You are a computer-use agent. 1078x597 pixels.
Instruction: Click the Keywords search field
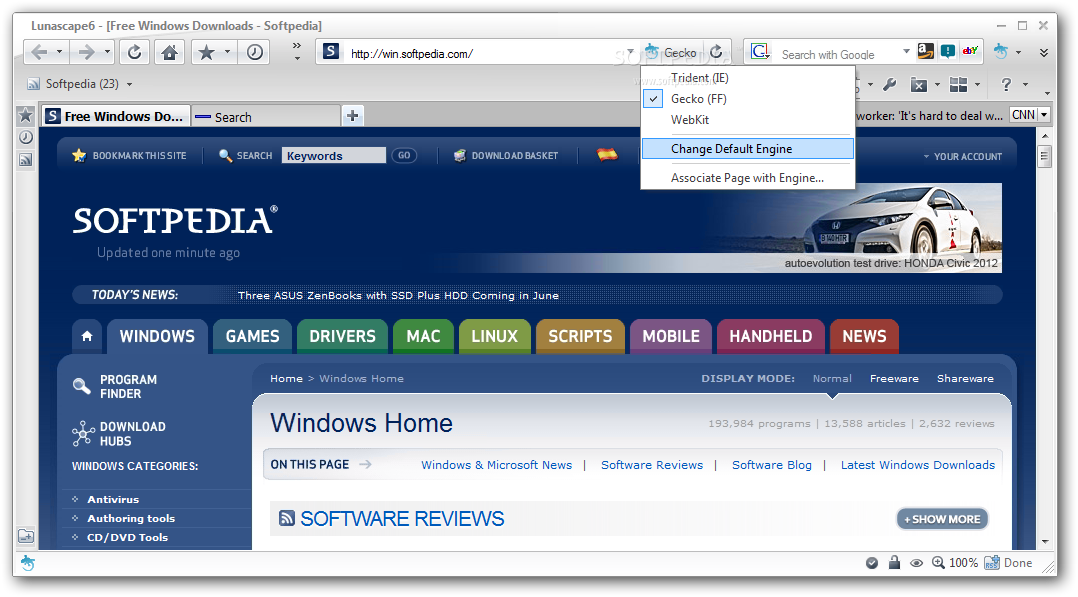tap(334, 155)
